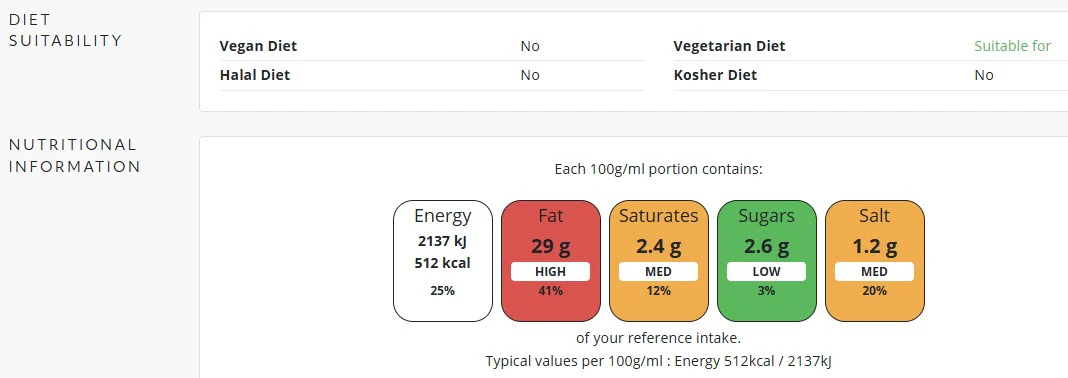
Task: Select the green Sugars 2.6 g tile
Action: click(x=766, y=261)
